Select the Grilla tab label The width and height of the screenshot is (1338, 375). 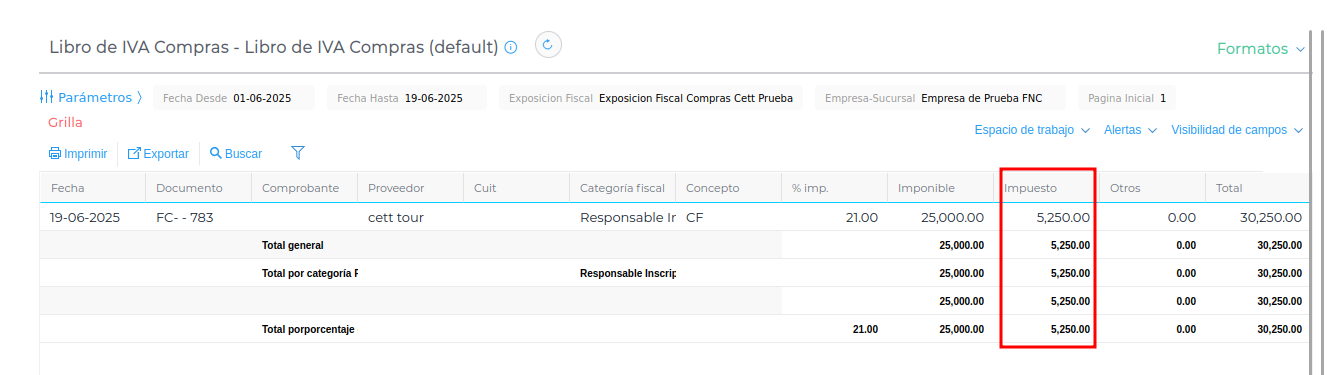(65, 122)
